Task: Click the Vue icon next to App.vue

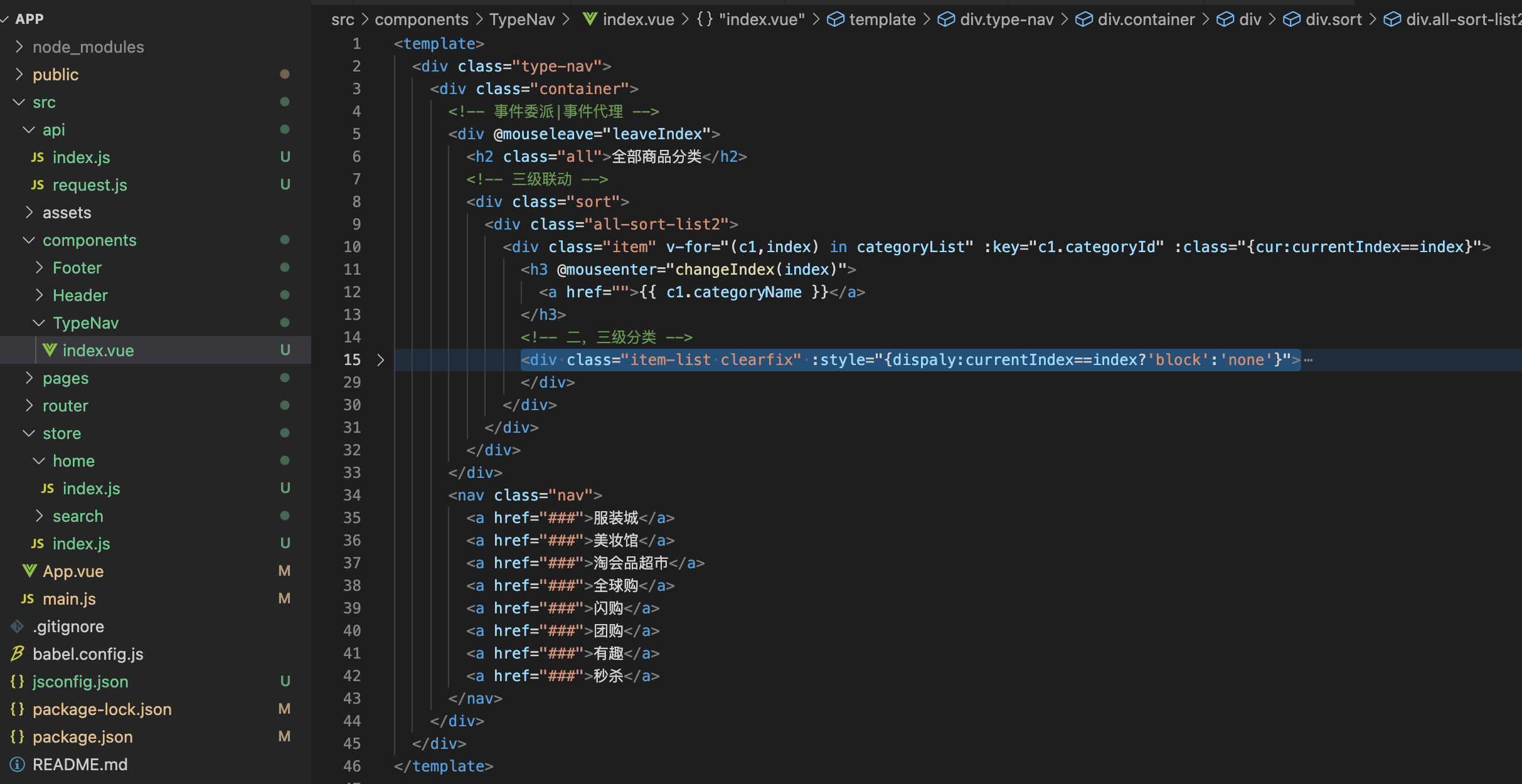Action: pyautogui.click(x=29, y=571)
